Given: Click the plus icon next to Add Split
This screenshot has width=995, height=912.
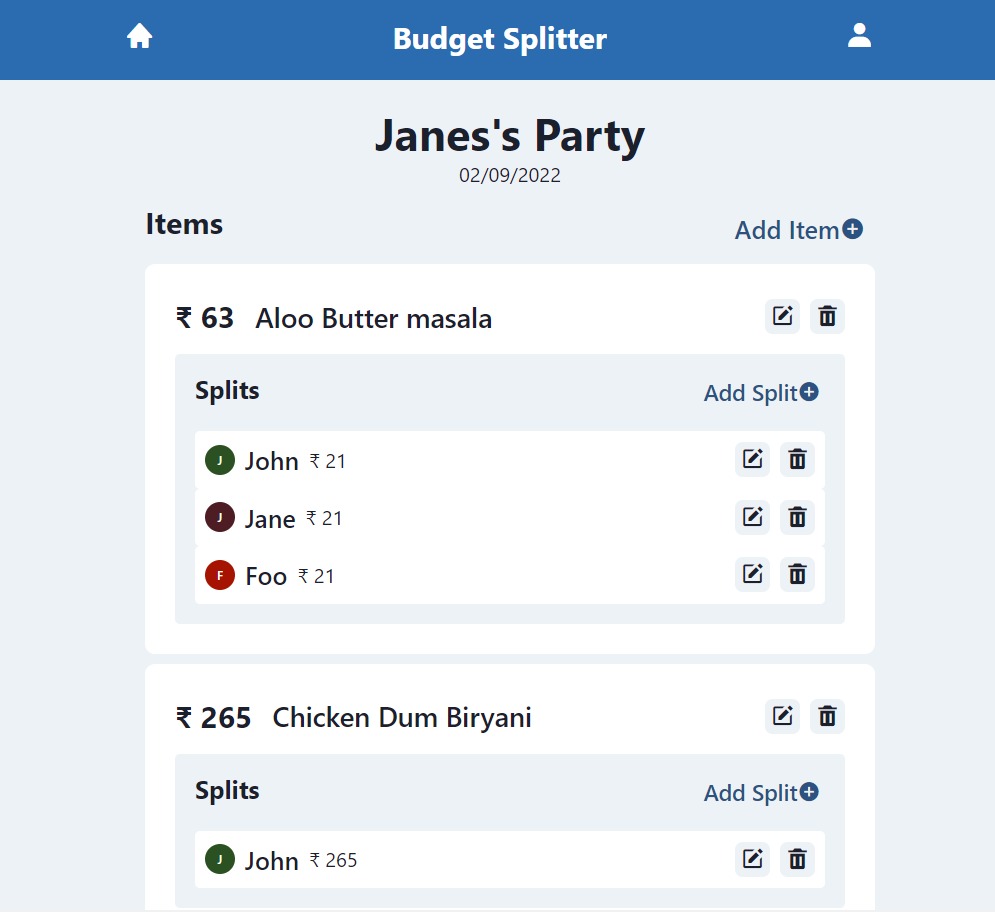Looking at the screenshot, I should tap(810, 392).
